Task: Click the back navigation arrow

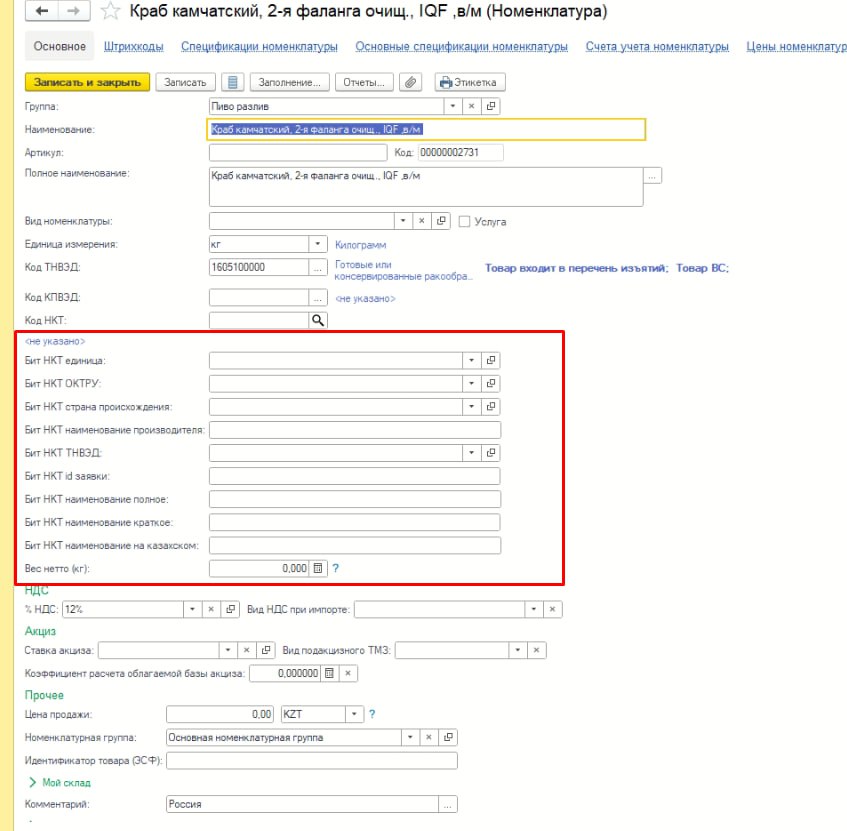Action: coord(41,13)
